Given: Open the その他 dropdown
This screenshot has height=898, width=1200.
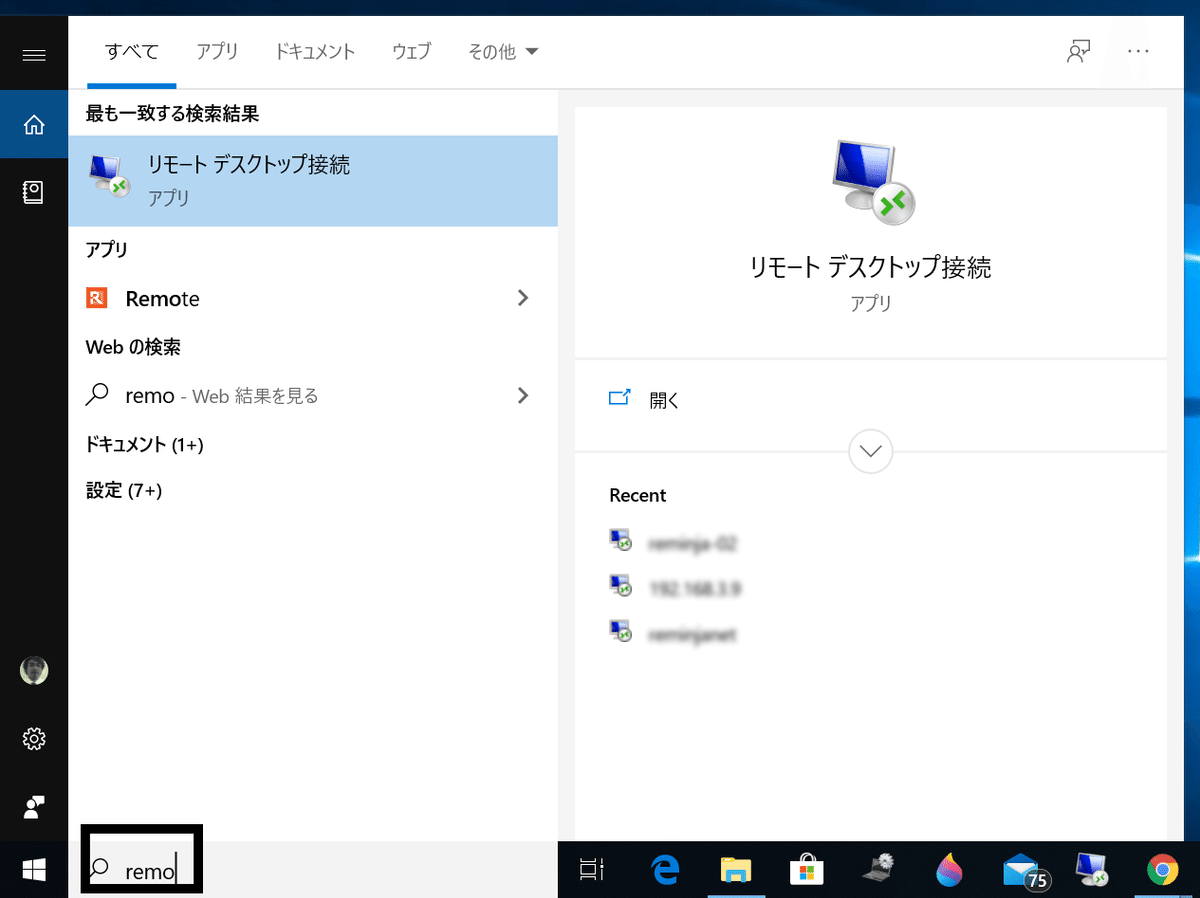Looking at the screenshot, I should tap(502, 51).
